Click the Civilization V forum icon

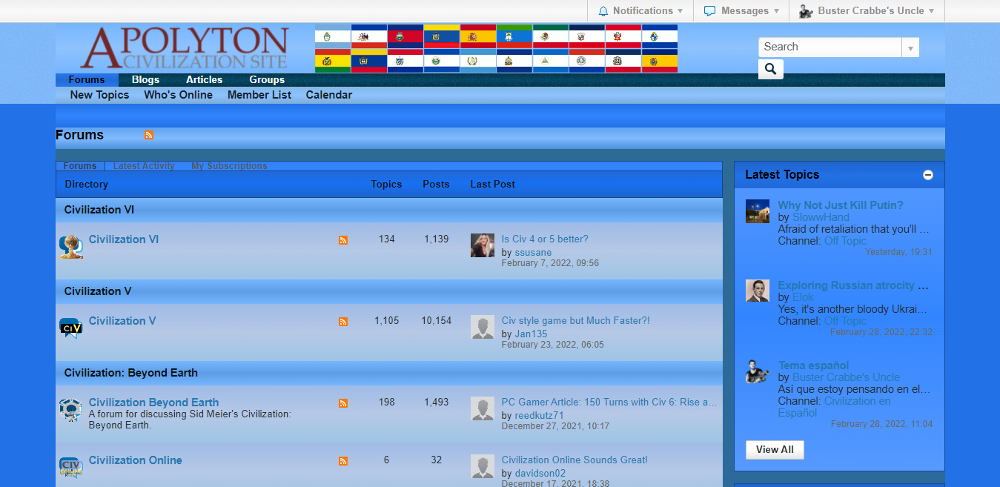(x=70, y=328)
